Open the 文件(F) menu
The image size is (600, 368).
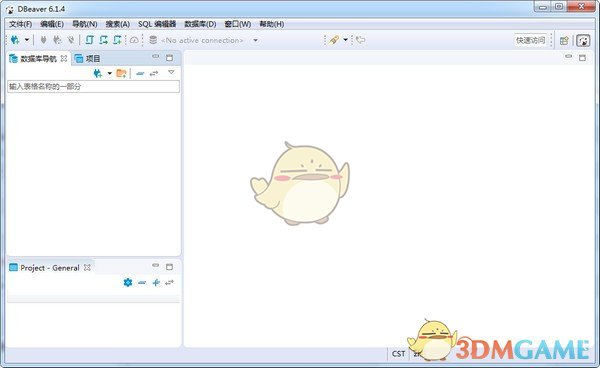coord(21,24)
